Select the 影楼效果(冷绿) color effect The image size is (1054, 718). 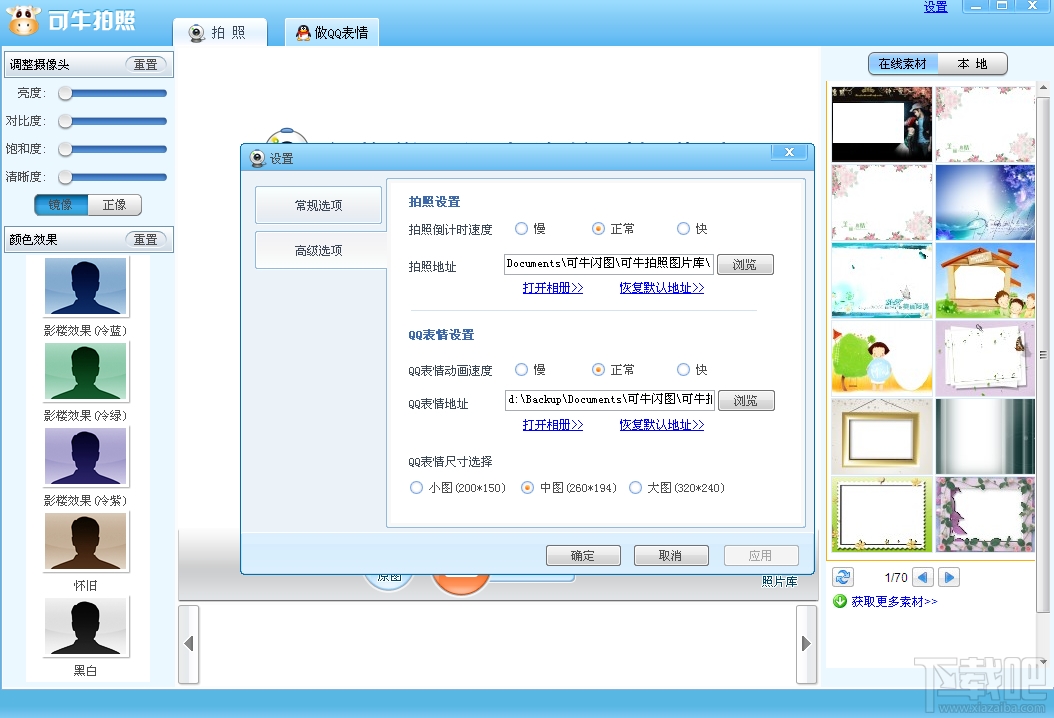pos(85,371)
